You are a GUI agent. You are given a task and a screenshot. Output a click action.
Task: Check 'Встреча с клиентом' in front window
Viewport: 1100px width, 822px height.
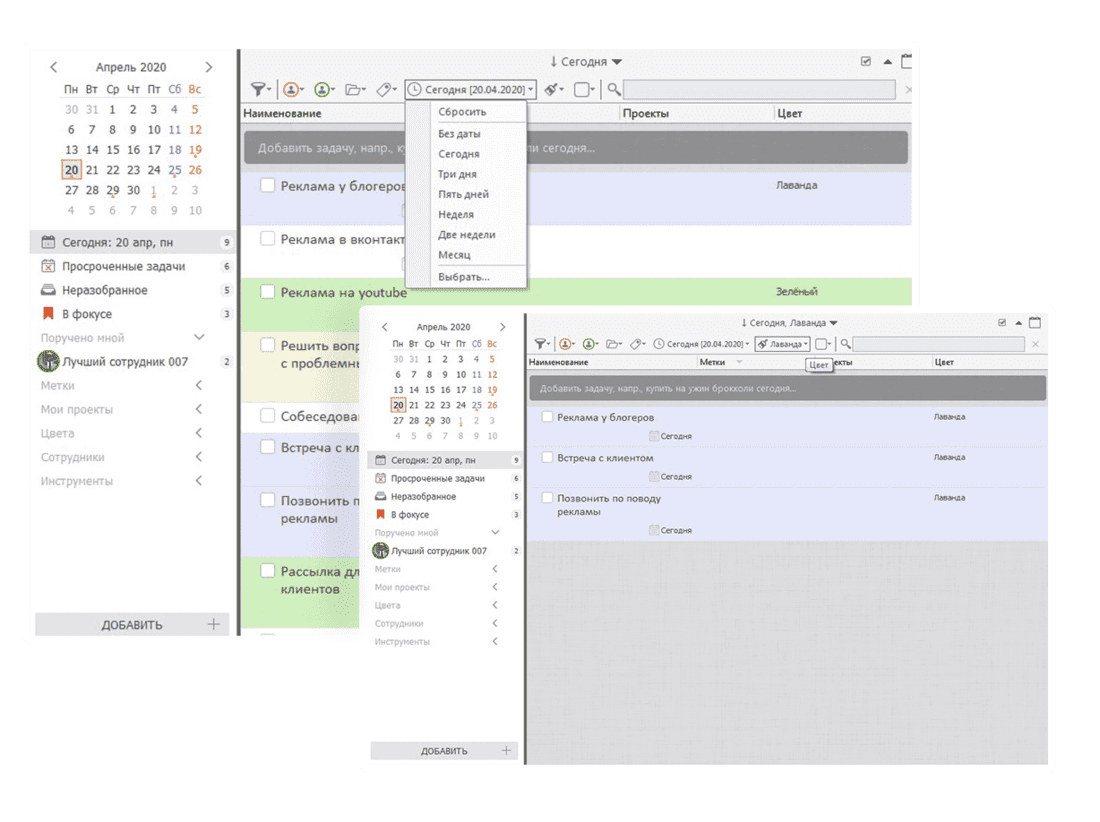pyautogui.click(x=547, y=457)
